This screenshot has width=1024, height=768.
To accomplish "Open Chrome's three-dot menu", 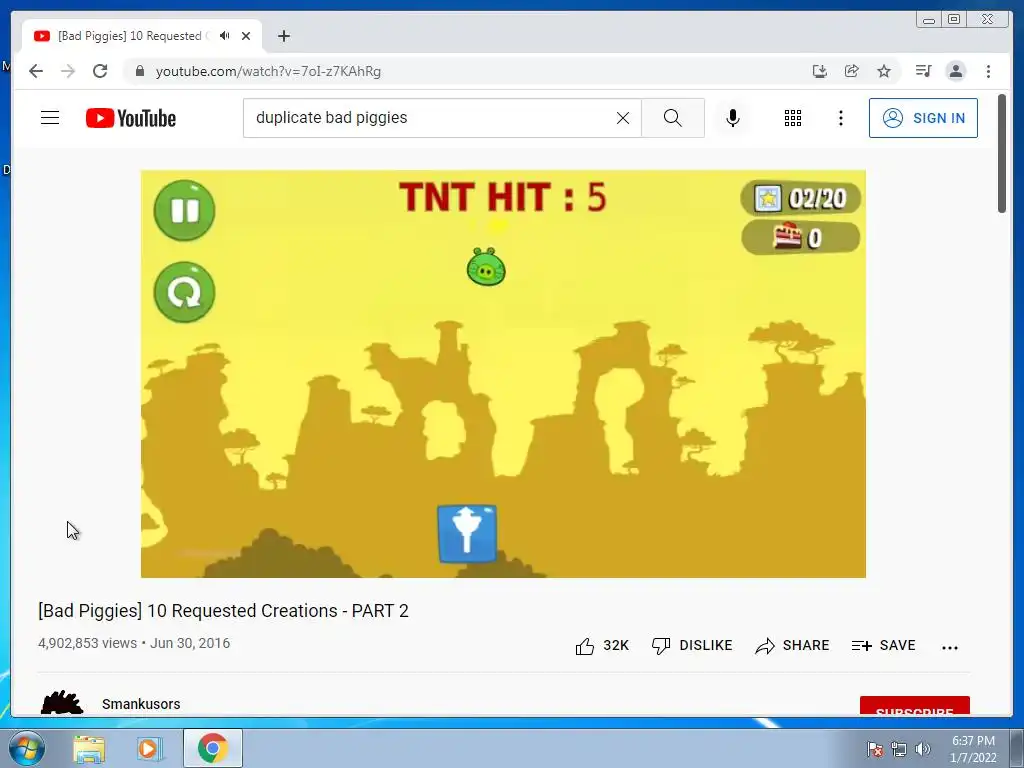I will [x=988, y=71].
